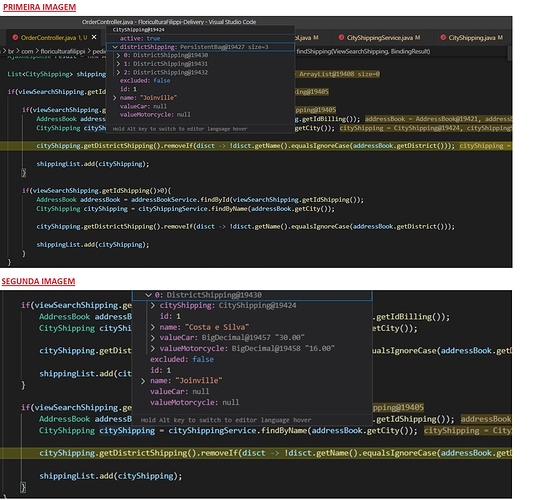
Task: Expand valueMotorcycle BigDecimal "16.00" node
Action: point(153,349)
